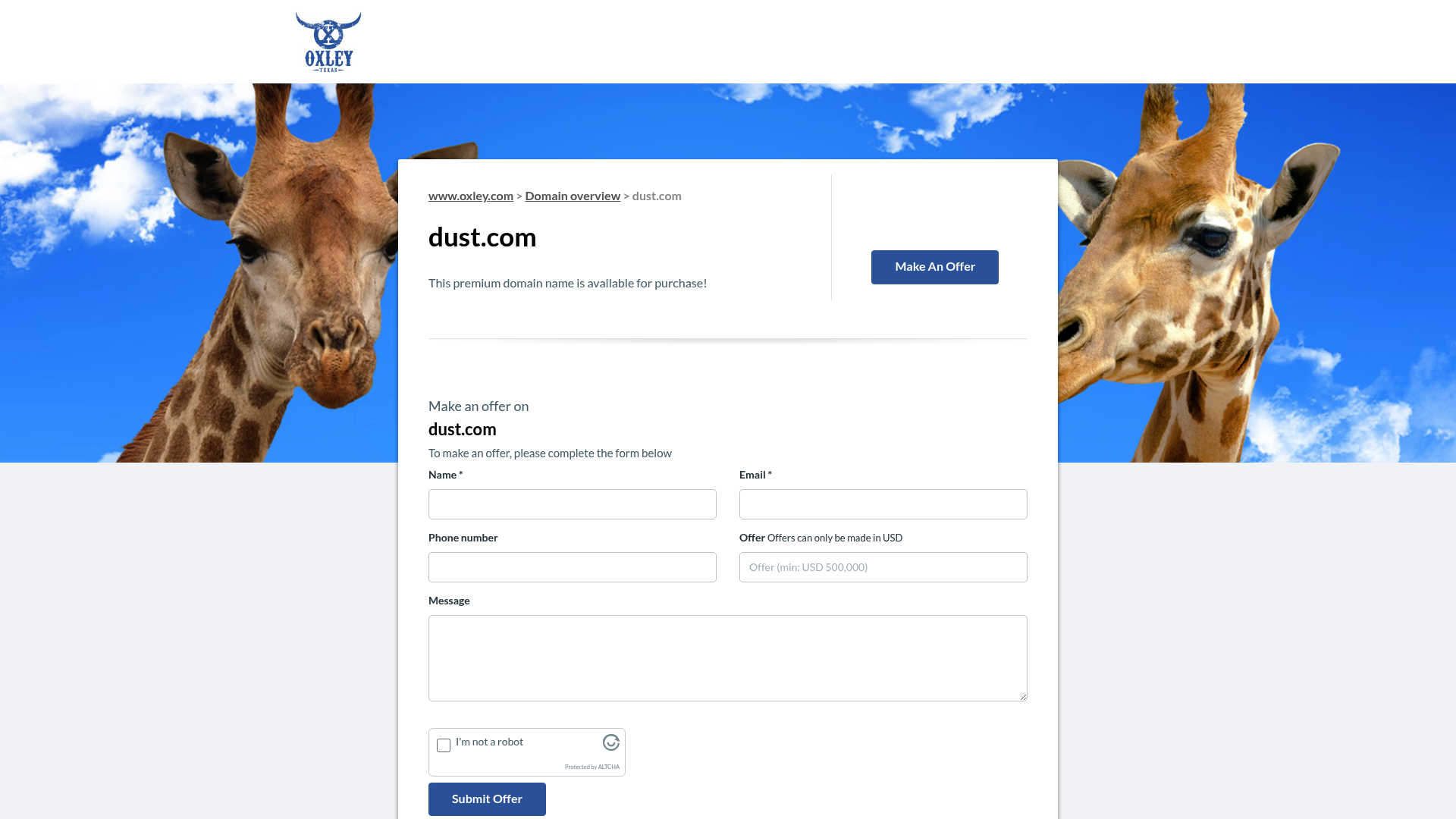Click the Offer amount field
This screenshot has width=1456, height=819.
[883, 567]
